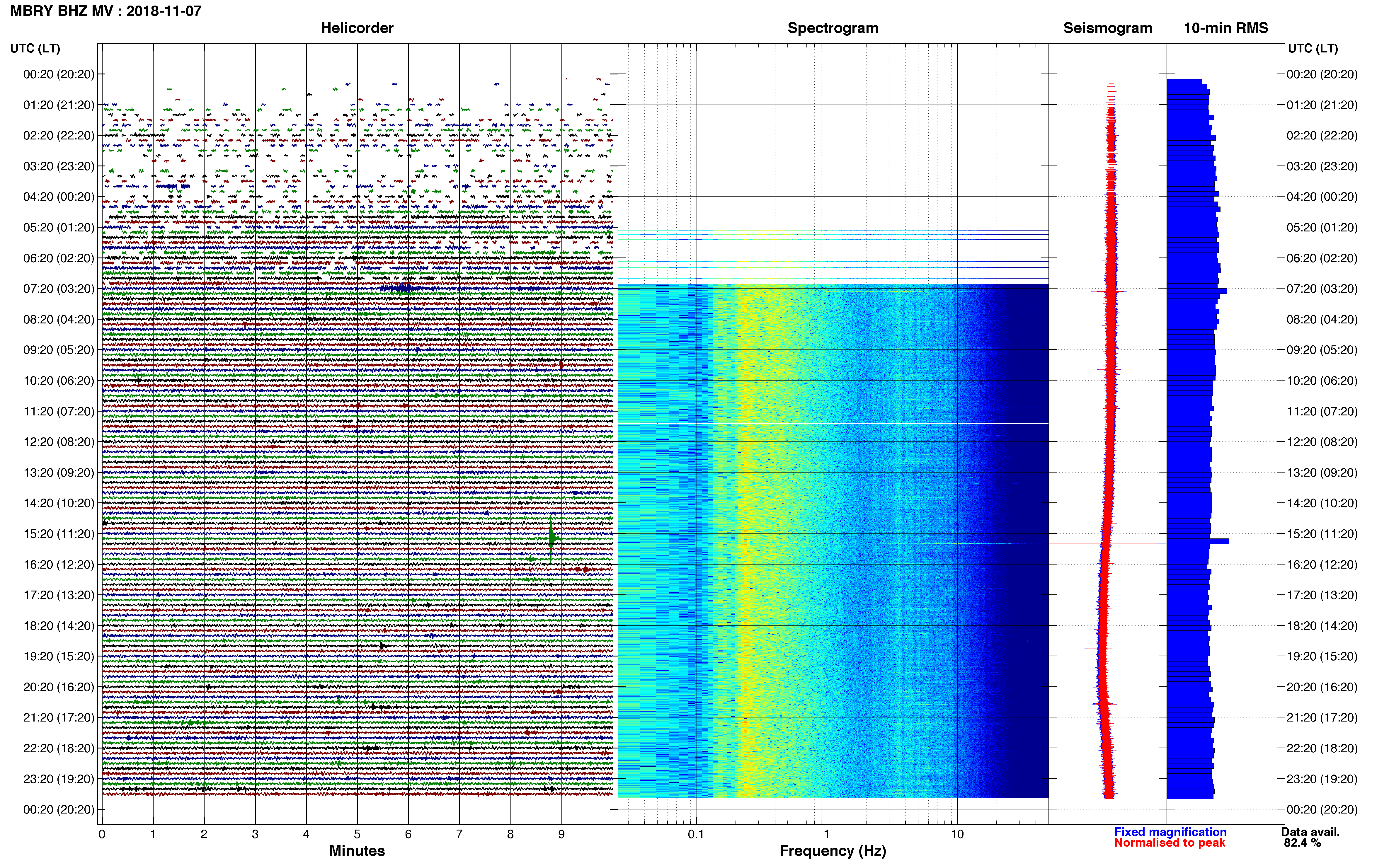Viewport: 1389px width, 868px height.
Task: Click the '9' minute tick label
Action: point(561,834)
